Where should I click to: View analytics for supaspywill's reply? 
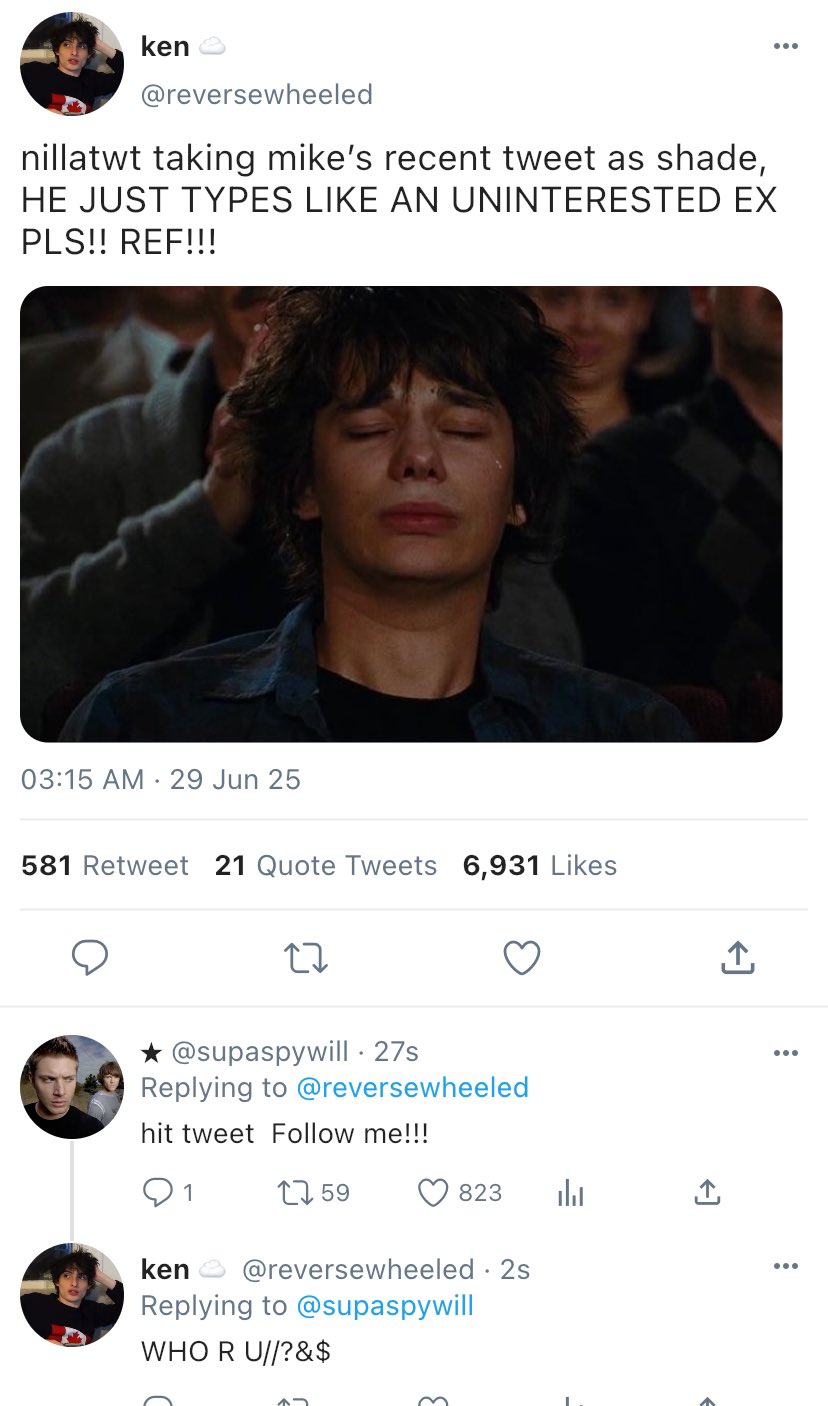[x=570, y=1192]
